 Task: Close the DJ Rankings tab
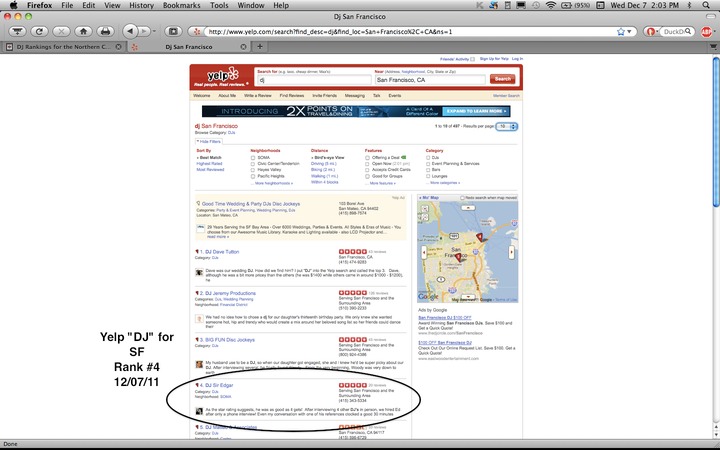118,47
